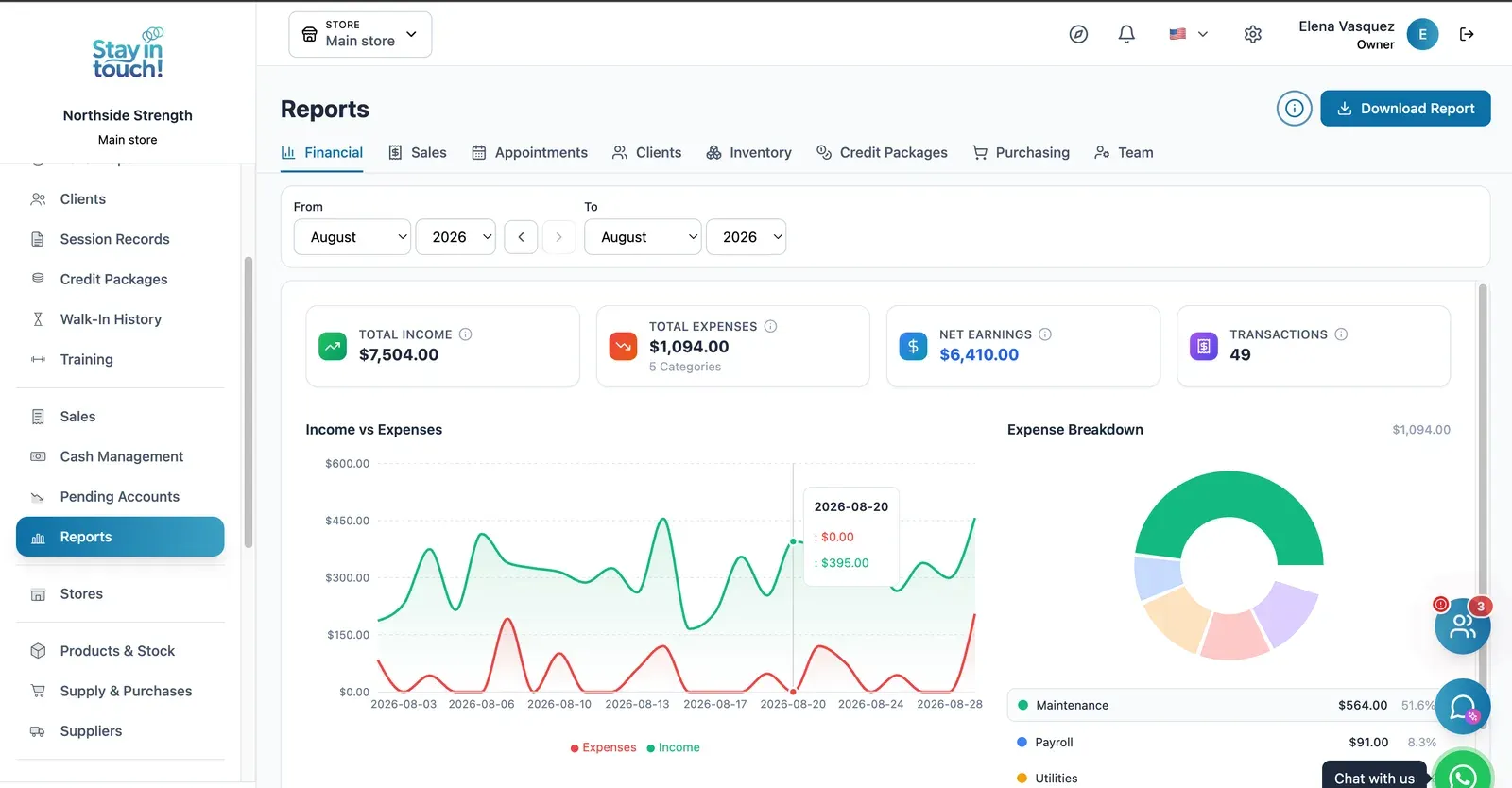Click the team contacts floating icon

[1462, 625]
